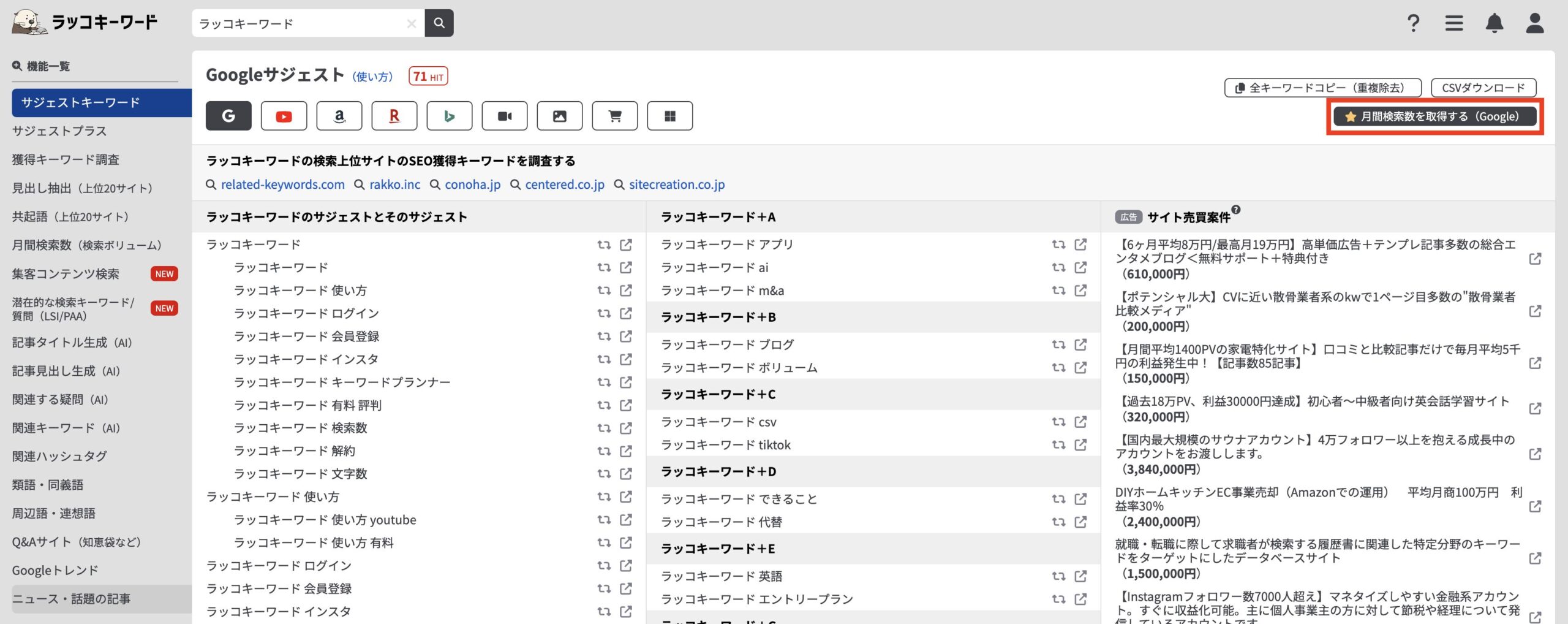1568x624 pixels.
Task: Click keyword ラッコキーワード キーワードプランナー
Action: (342, 382)
